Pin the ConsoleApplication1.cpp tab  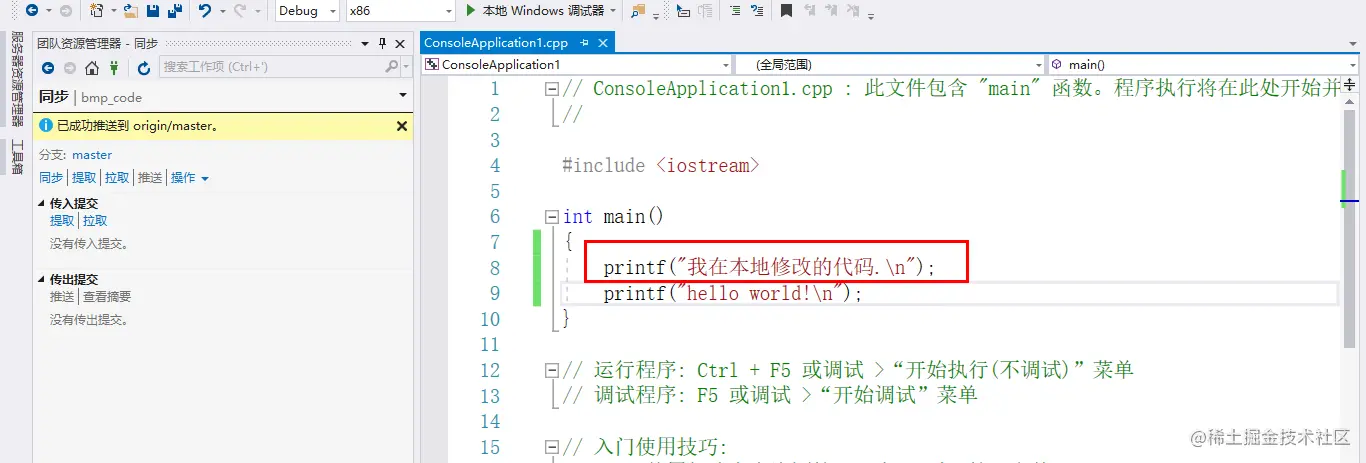pyautogui.click(x=585, y=43)
